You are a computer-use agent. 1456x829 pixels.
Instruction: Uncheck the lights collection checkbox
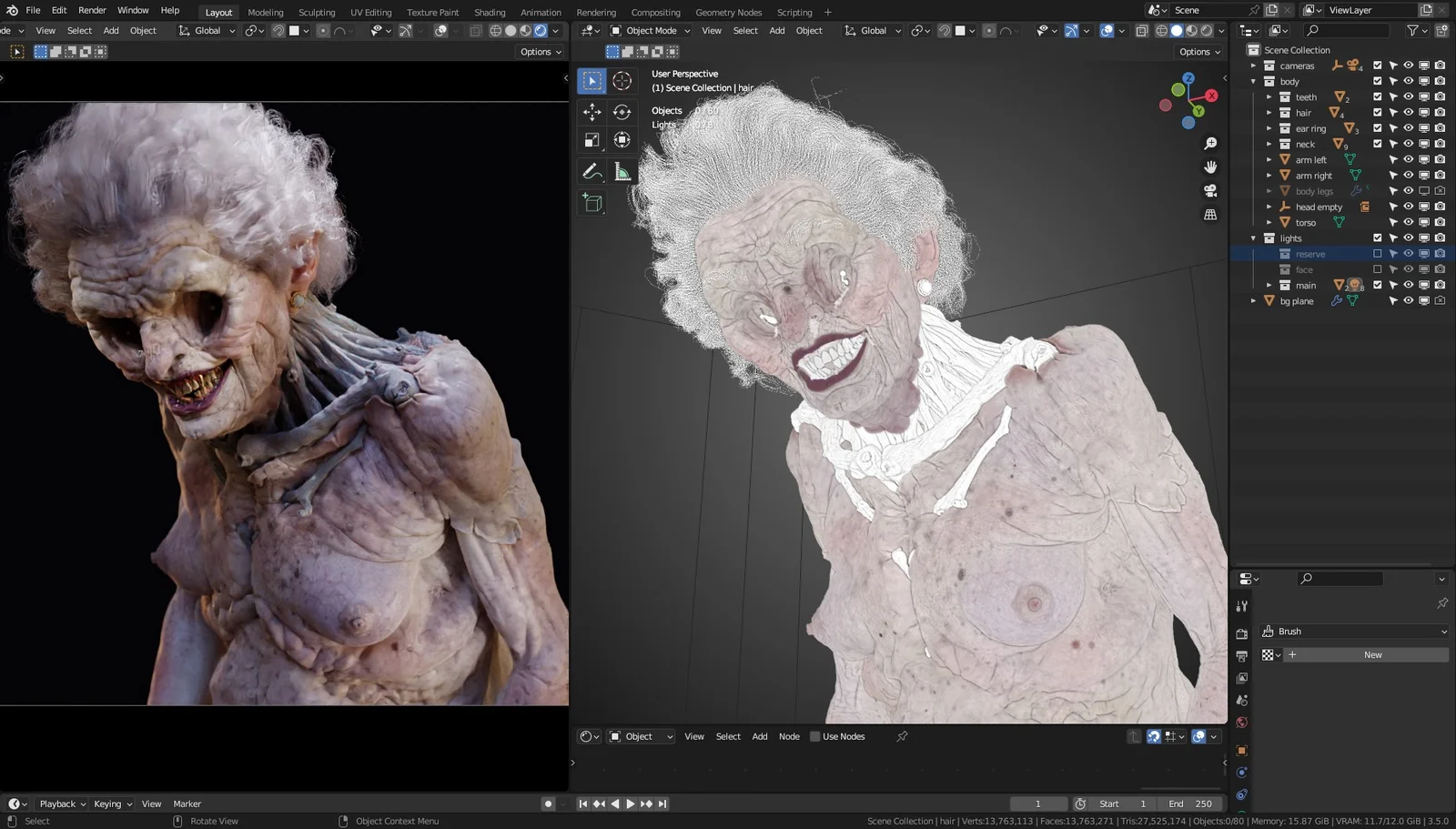coord(1378,238)
